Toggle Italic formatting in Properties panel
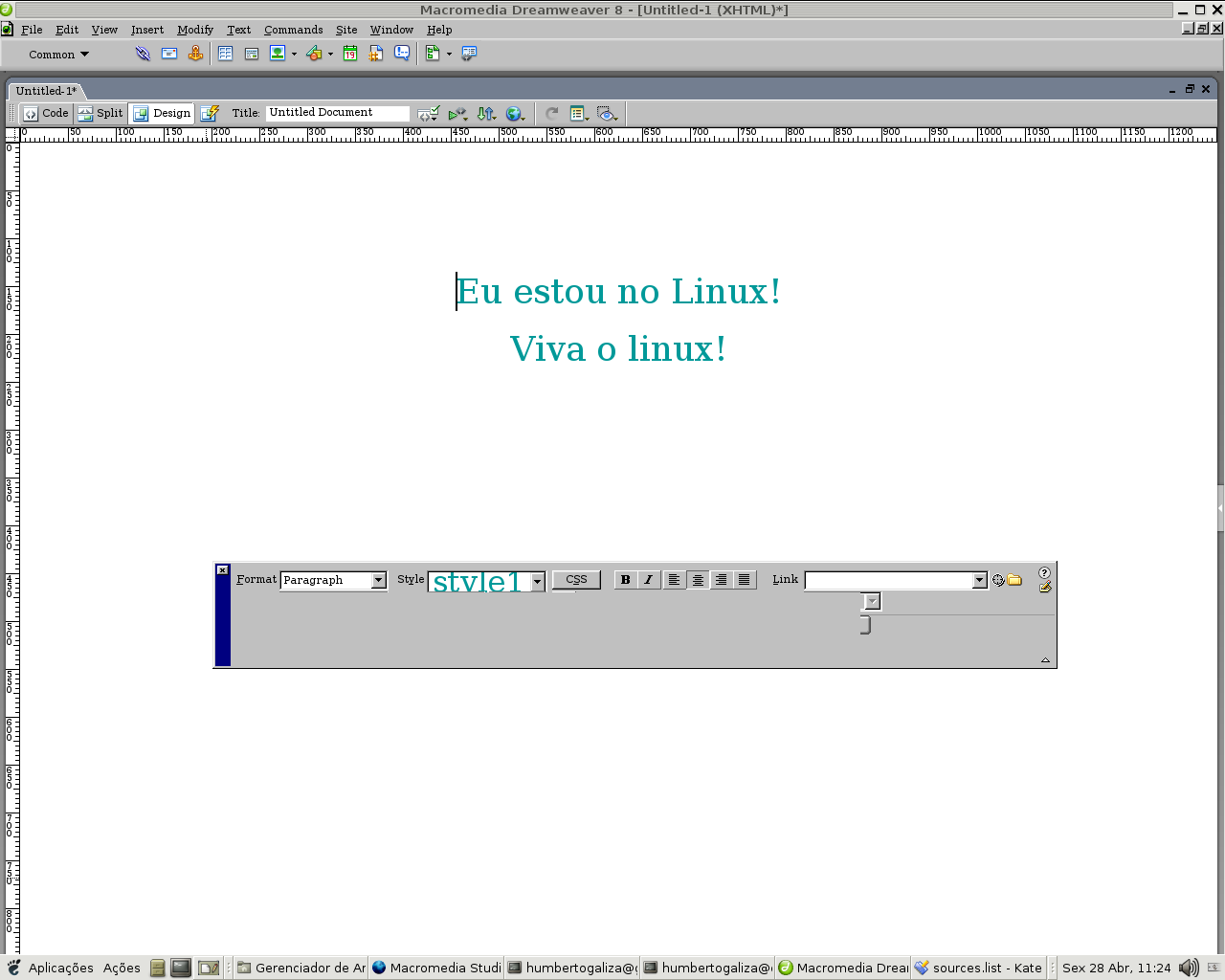The height and width of the screenshot is (980, 1225). click(649, 580)
